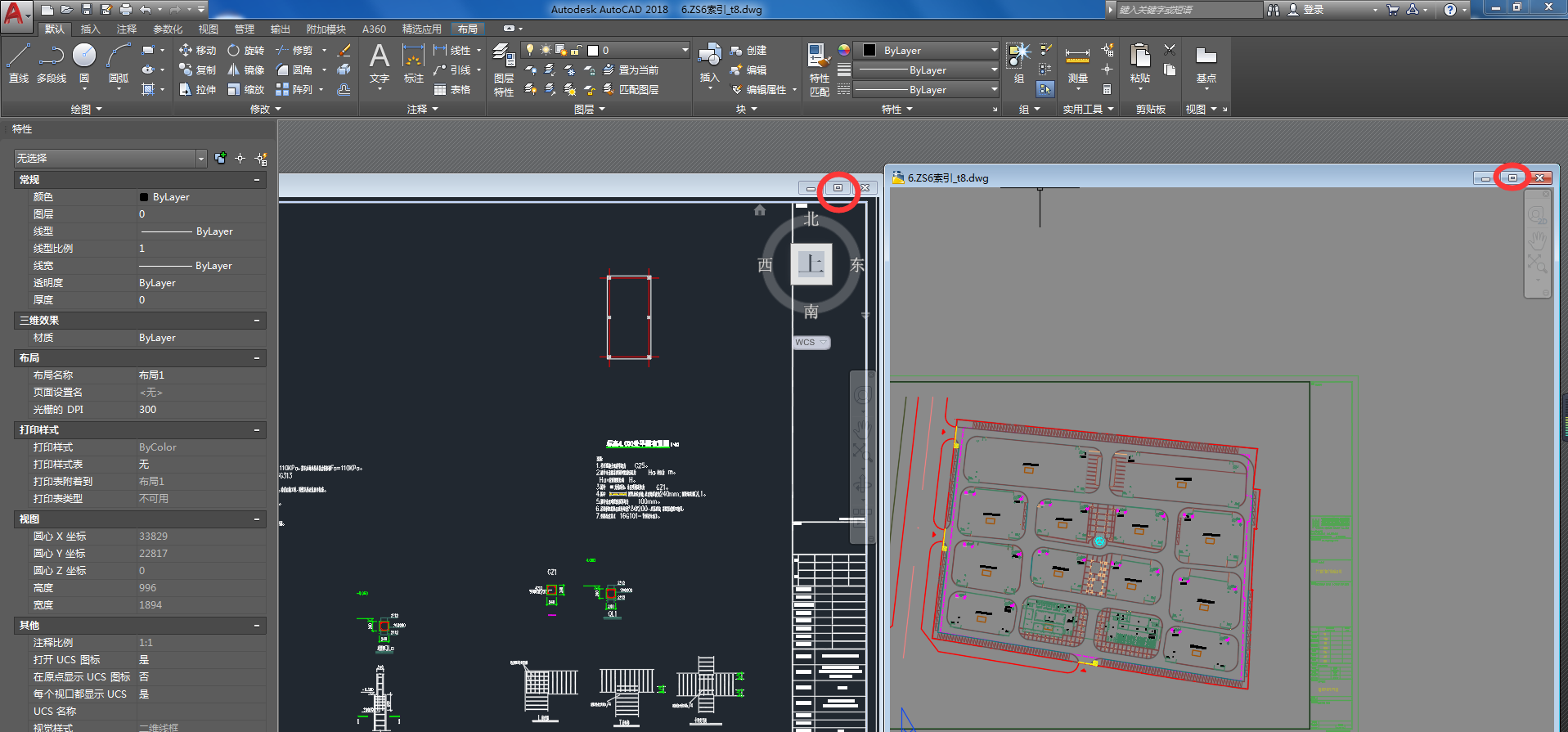
Task: Open the lineweight ByLayer dropdown
Action: click(x=927, y=70)
